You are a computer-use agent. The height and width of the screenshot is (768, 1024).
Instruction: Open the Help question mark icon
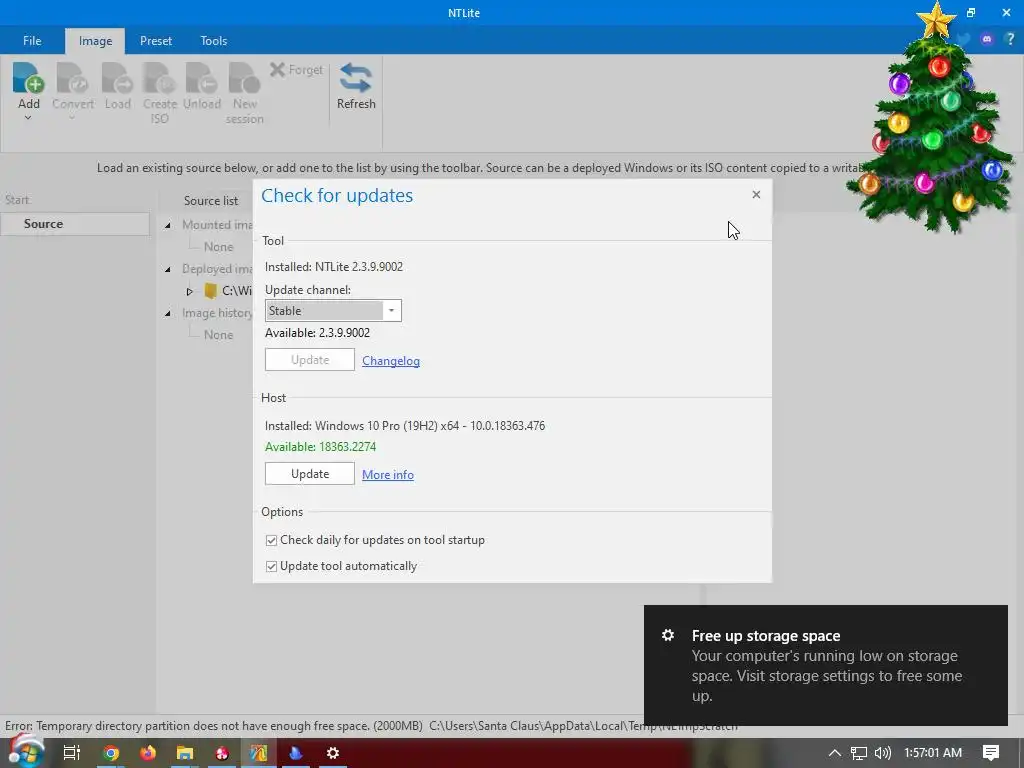[x=1010, y=40]
